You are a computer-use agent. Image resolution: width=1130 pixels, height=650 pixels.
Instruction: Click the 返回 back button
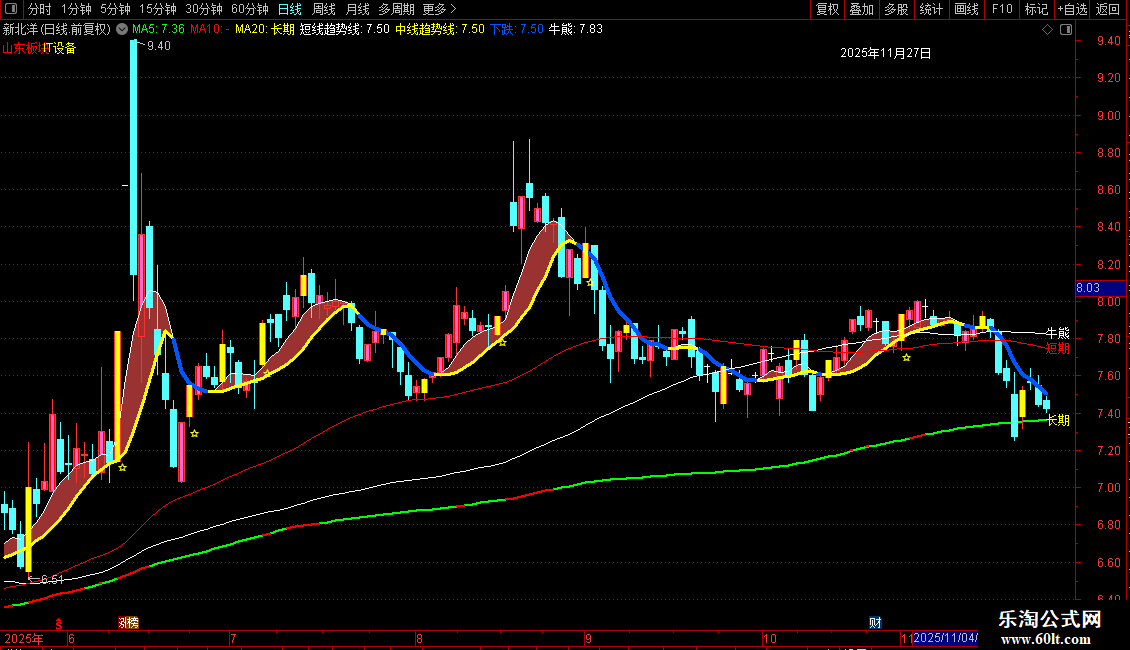click(x=1108, y=9)
